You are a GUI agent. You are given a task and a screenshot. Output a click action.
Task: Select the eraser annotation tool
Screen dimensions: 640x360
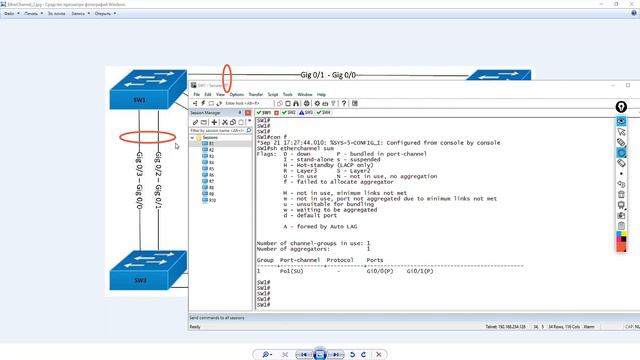coord(621,163)
